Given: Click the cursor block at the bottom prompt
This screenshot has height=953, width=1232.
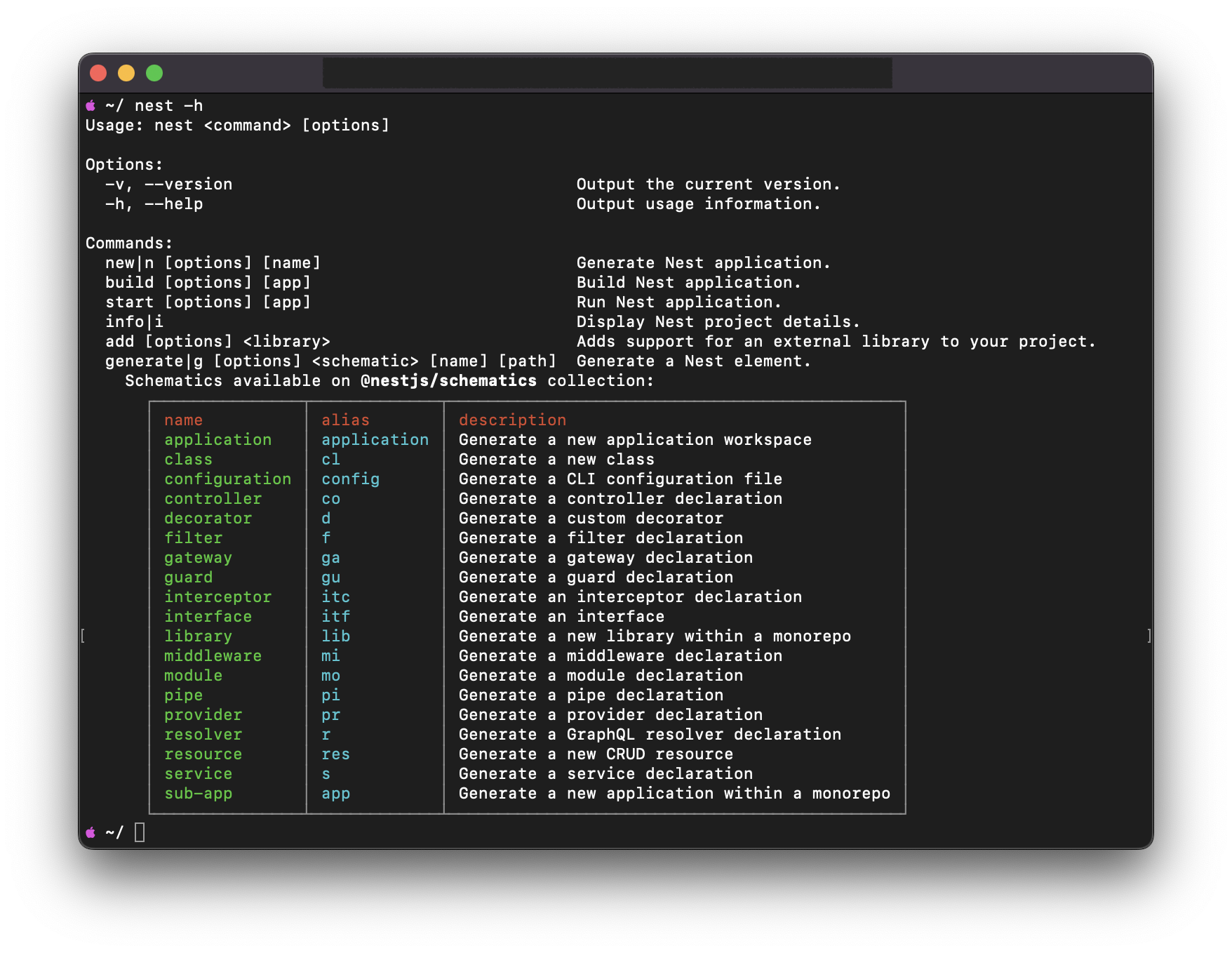Looking at the screenshot, I should coord(140,832).
